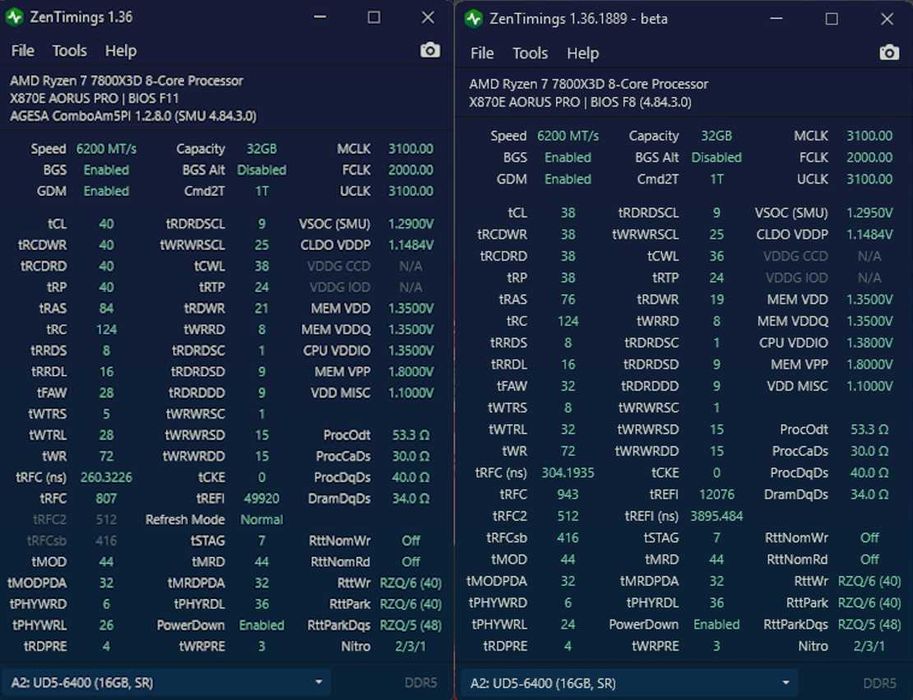Screen dimensions: 913x700
Task: Click ZenTimings 1.36 app logo icon
Action: (15, 17)
